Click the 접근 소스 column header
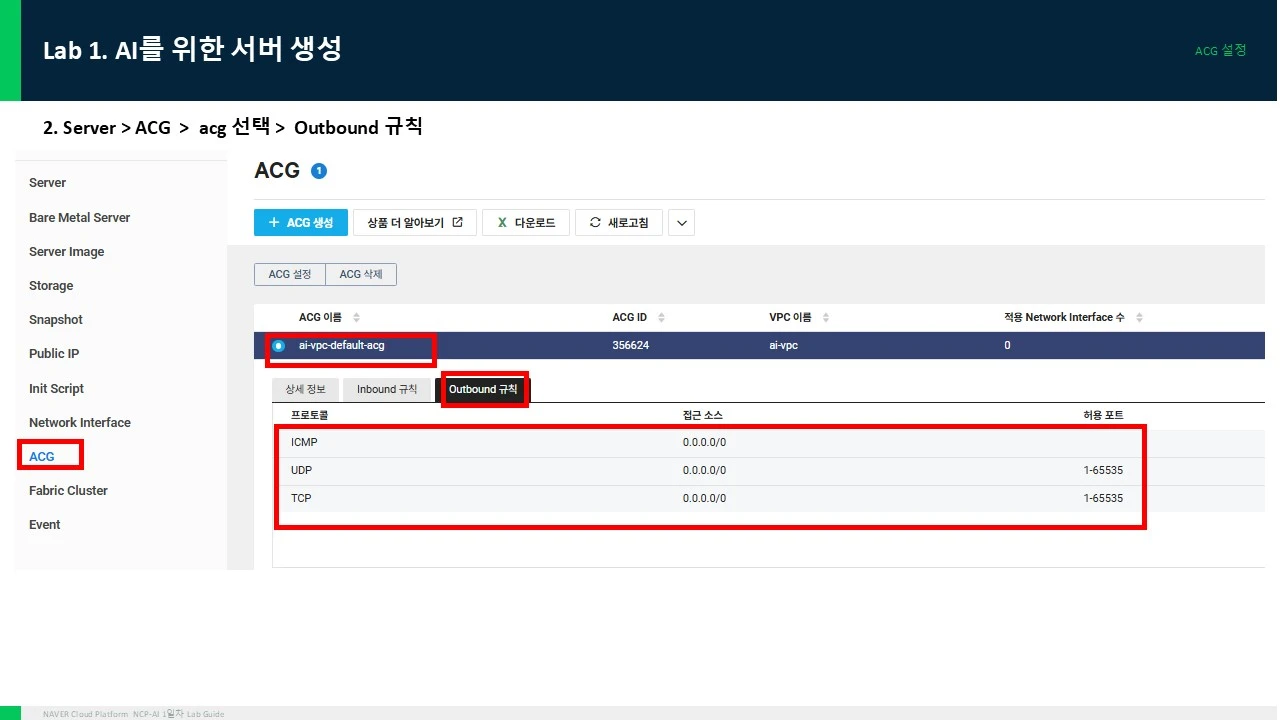Screen dimensions: 1280x720 coord(702,415)
